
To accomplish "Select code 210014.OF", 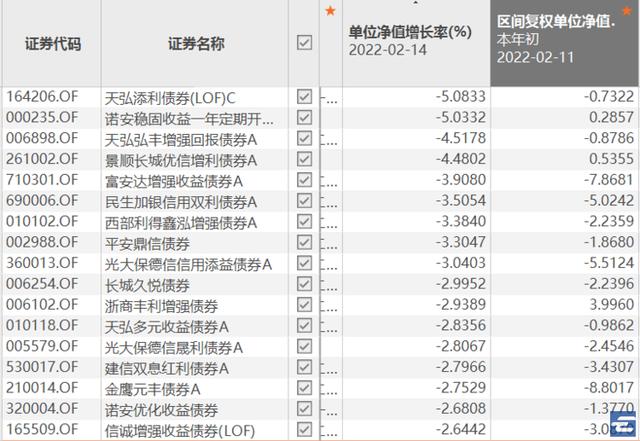I will (42, 388).
